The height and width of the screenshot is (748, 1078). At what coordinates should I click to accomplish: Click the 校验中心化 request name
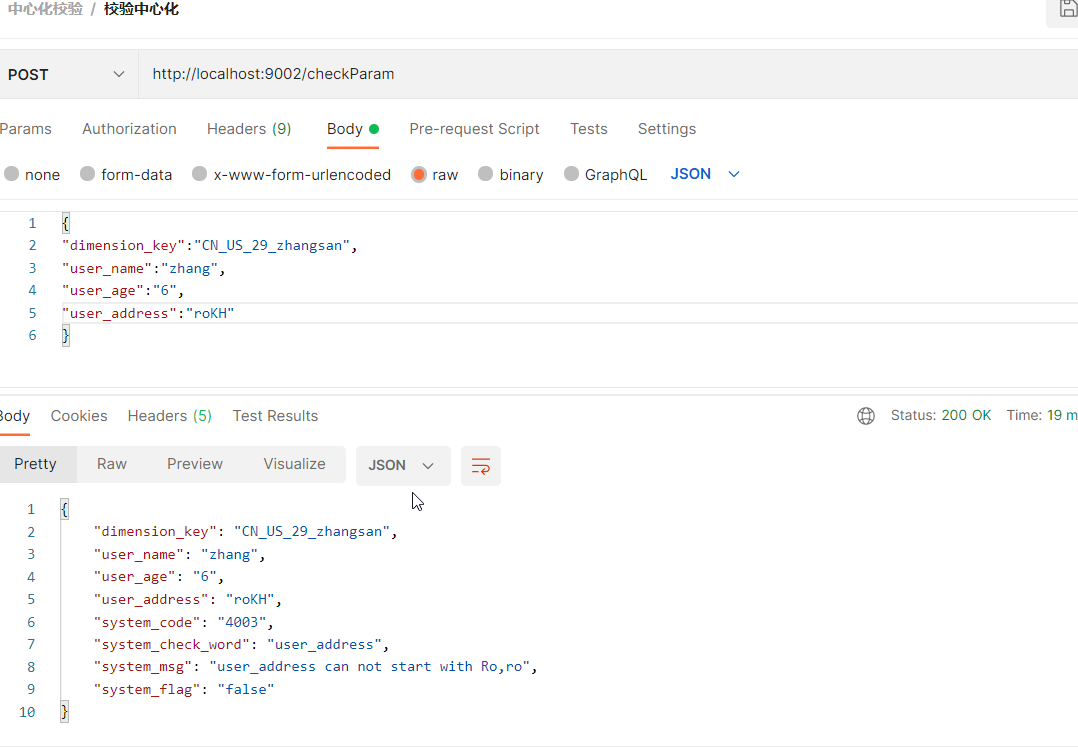pyautogui.click(x=142, y=9)
